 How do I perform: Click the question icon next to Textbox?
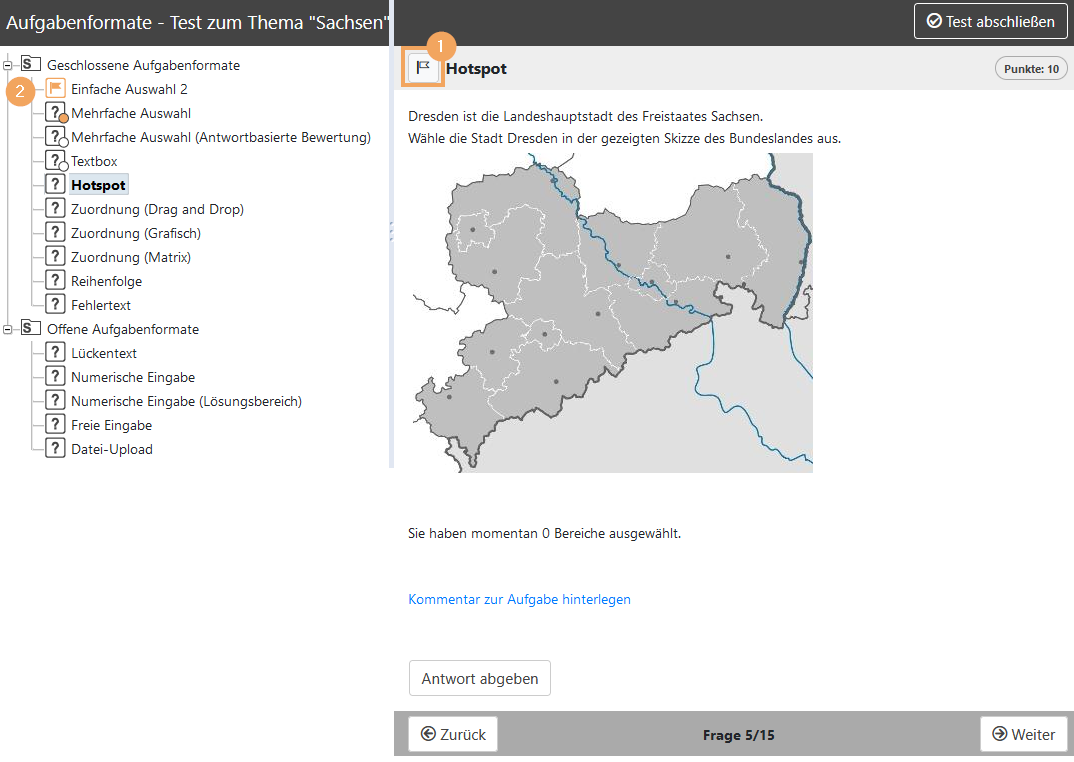point(56,161)
